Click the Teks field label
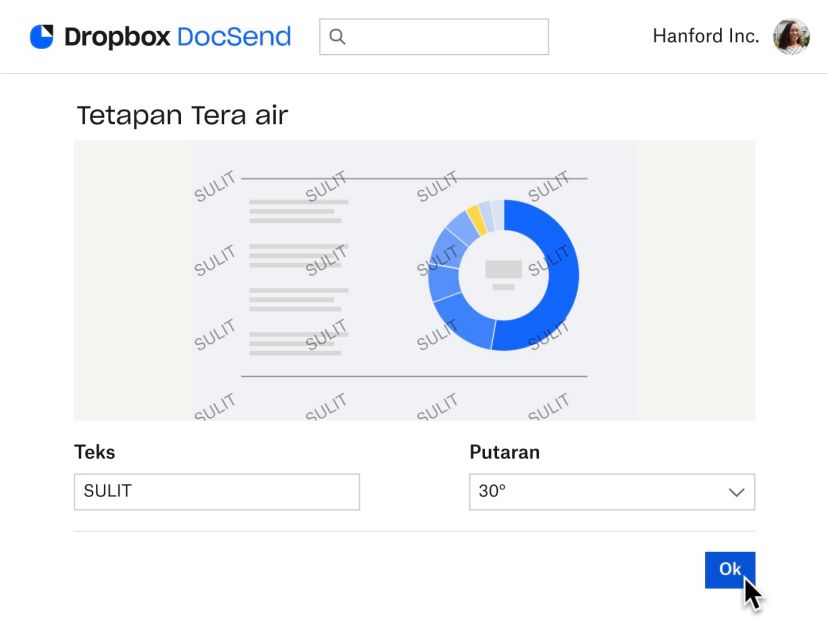 [x=95, y=452]
